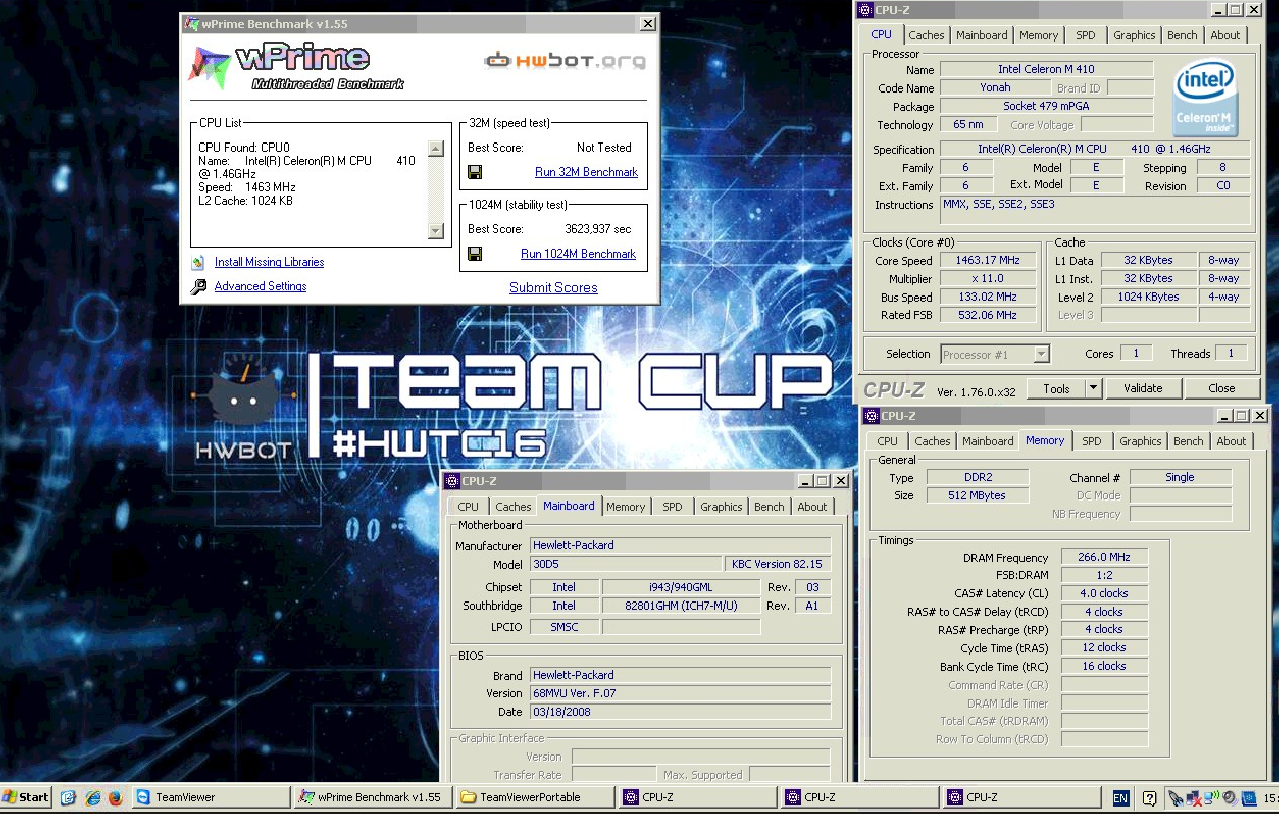Click the EN language indicator

click(1121, 798)
